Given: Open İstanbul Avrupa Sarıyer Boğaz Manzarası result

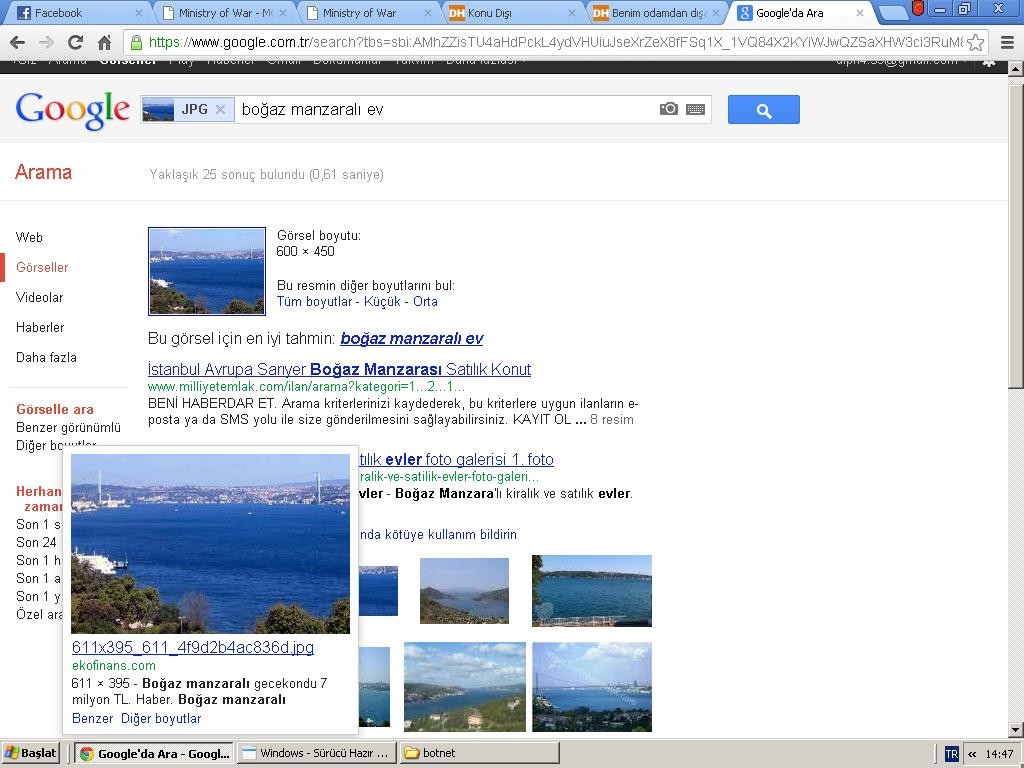Looking at the screenshot, I should pos(339,369).
